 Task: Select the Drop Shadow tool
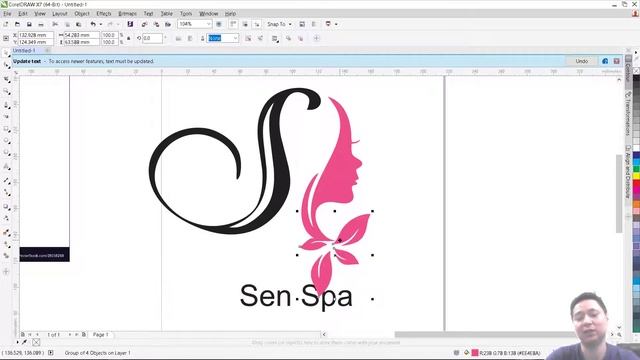pyautogui.click(x=6, y=207)
